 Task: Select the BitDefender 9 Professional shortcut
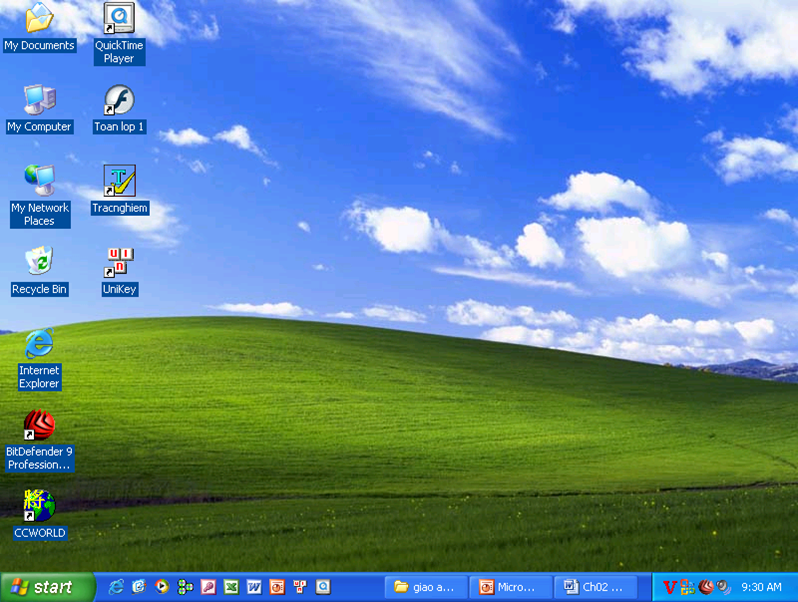pos(40,440)
